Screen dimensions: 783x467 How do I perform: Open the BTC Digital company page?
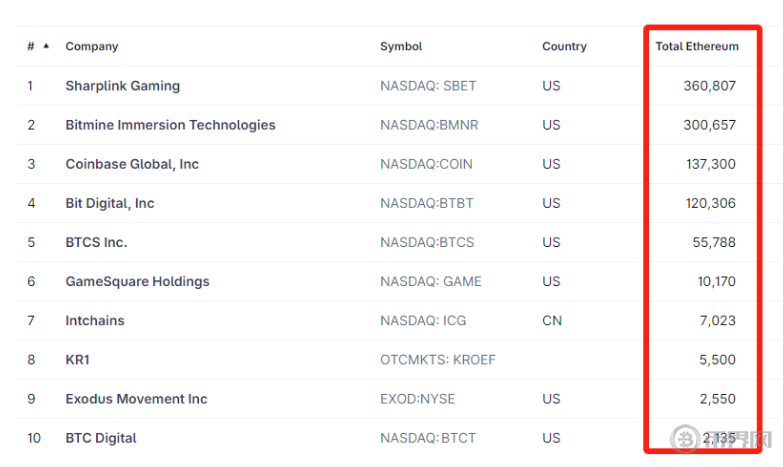101,437
